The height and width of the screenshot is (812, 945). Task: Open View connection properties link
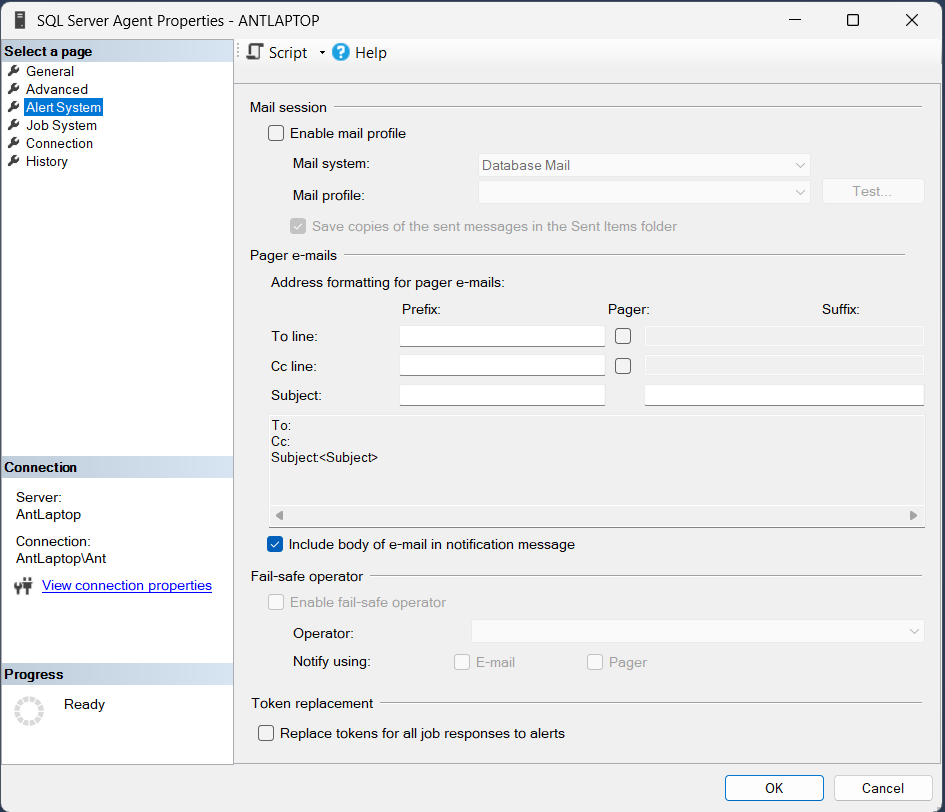127,586
